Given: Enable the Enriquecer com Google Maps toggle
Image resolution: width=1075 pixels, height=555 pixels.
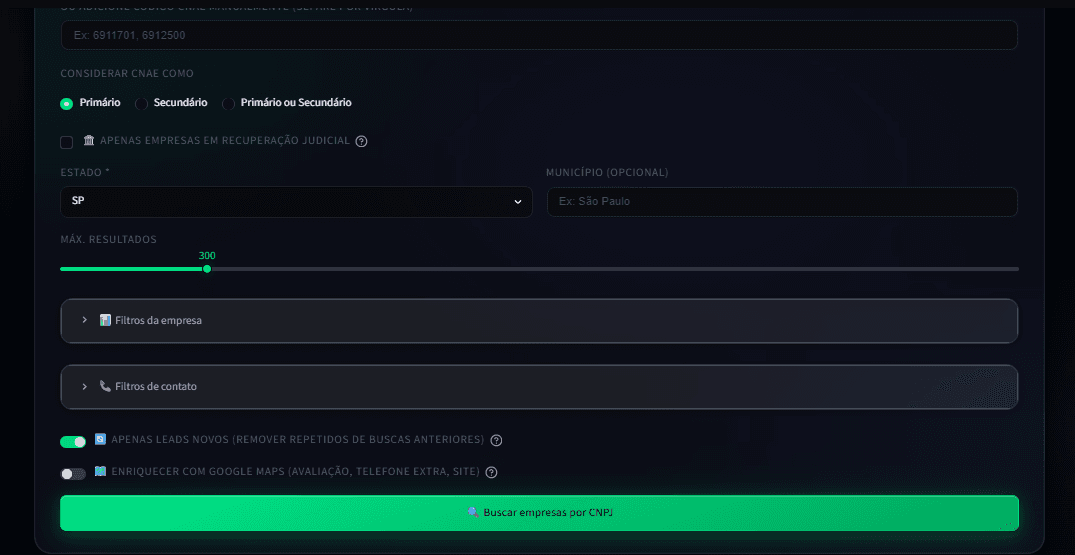Looking at the screenshot, I should (x=73, y=473).
